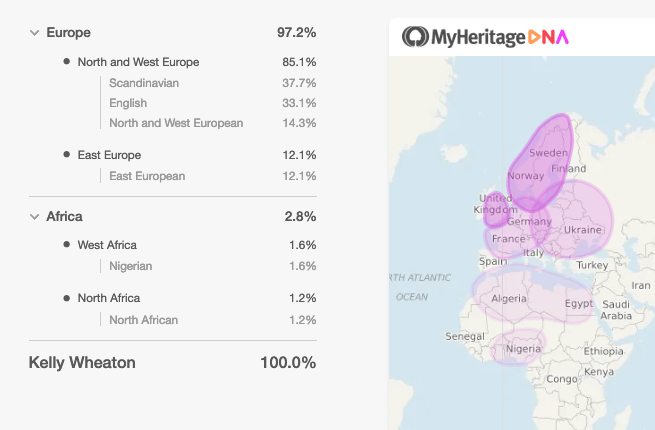Open the Nigerian ethnicity entry

pos(131,266)
